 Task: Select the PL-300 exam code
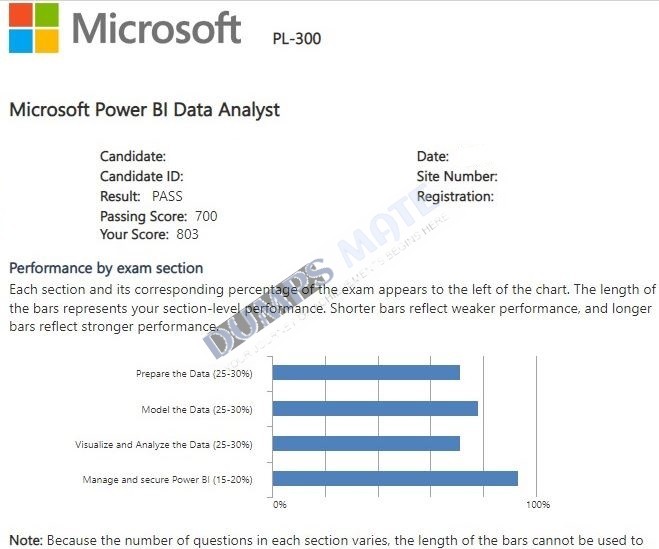[297, 39]
